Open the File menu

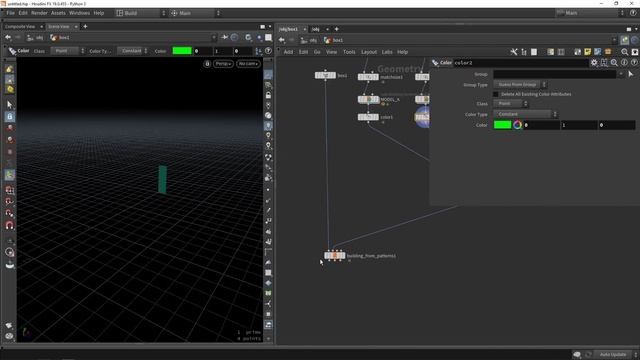pos(10,13)
